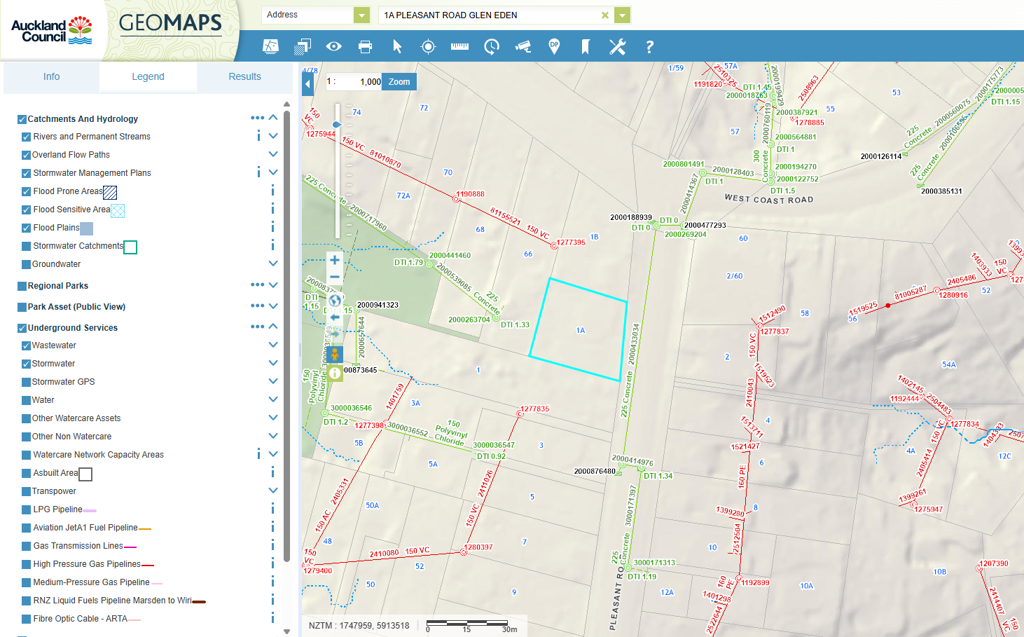1024x637 pixels.
Task: Click the map zoom level slider handle
Action: [x=337, y=125]
